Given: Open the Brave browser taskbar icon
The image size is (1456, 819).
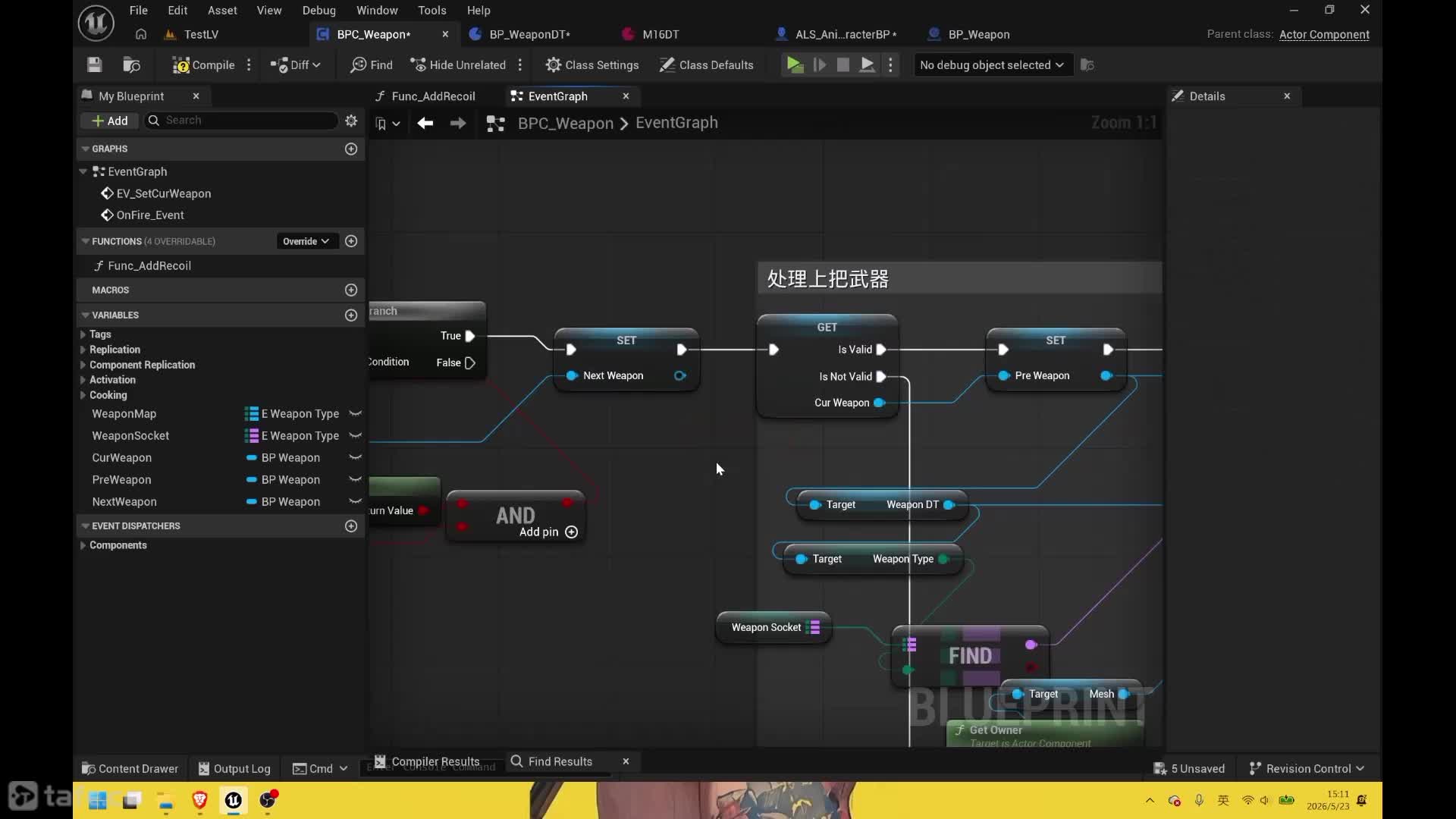Looking at the screenshot, I should pyautogui.click(x=199, y=801).
